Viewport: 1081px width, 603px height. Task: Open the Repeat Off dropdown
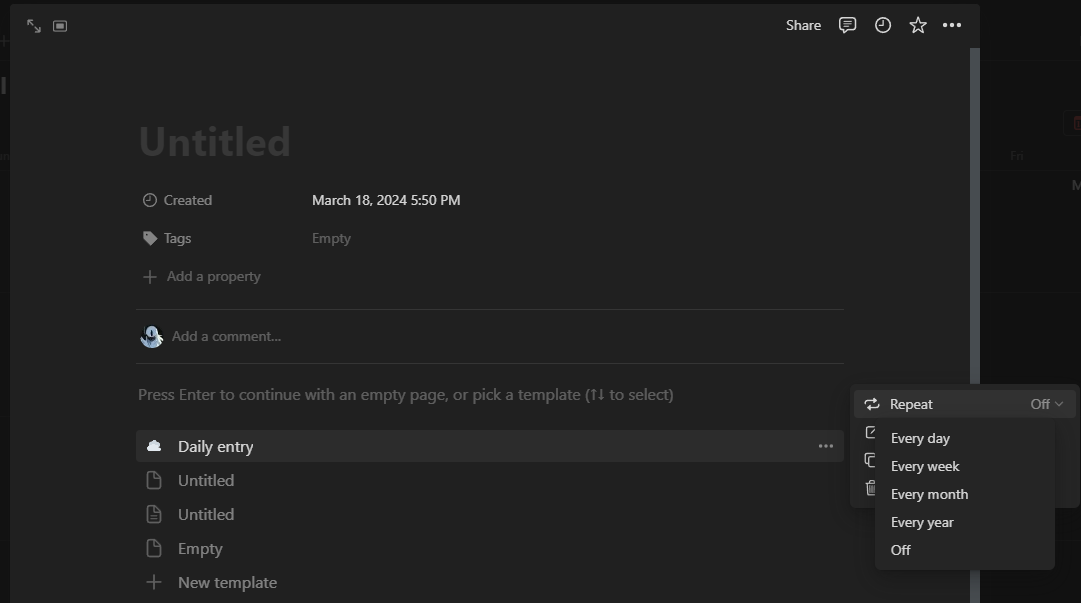[1043, 403]
